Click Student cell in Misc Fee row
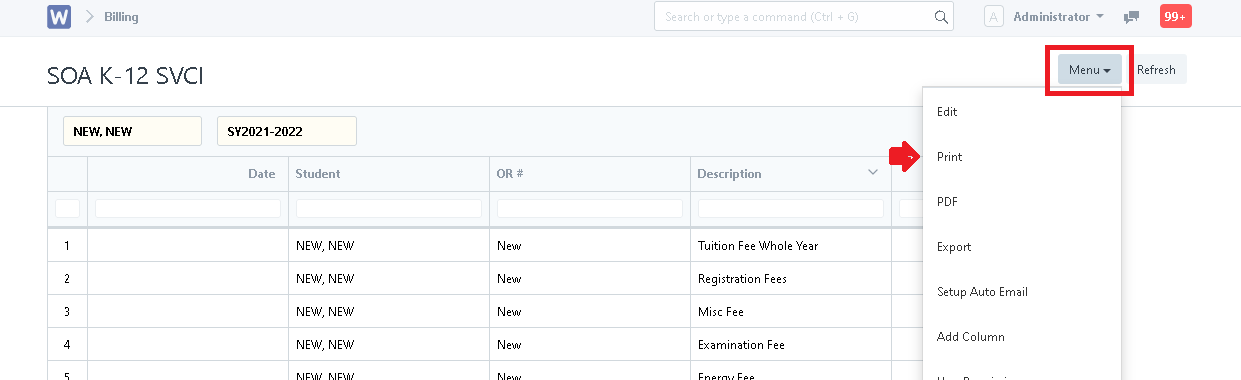Screen dimensions: 1241x380 coord(389,312)
